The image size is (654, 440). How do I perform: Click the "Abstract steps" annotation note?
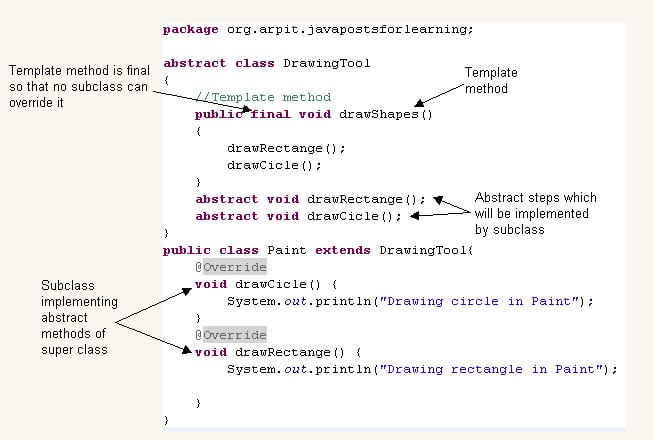[x=530, y=214]
